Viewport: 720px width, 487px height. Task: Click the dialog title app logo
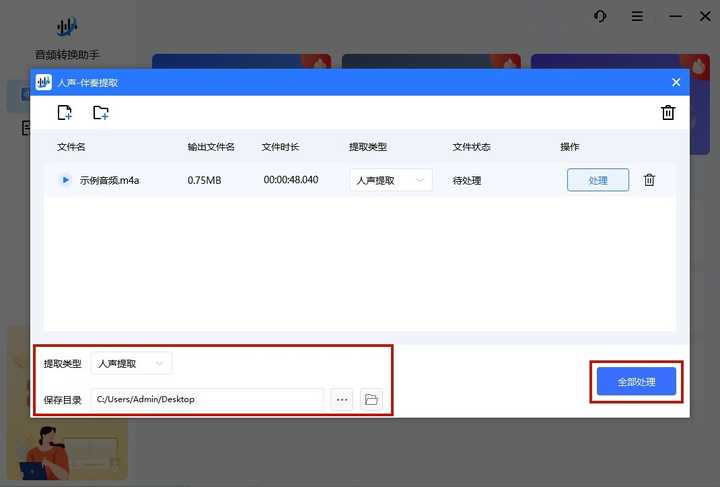pos(44,82)
